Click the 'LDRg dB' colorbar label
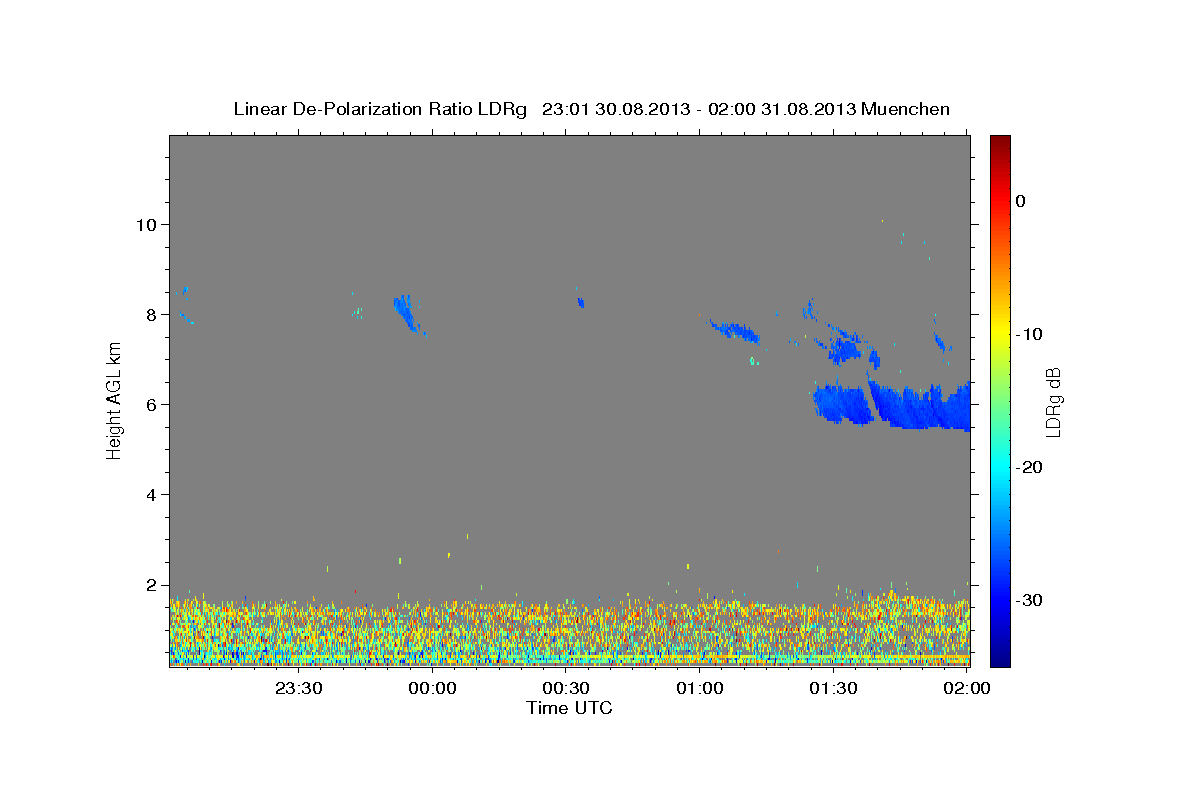Image resolution: width=1200 pixels, height=800 pixels. click(1053, 401)
